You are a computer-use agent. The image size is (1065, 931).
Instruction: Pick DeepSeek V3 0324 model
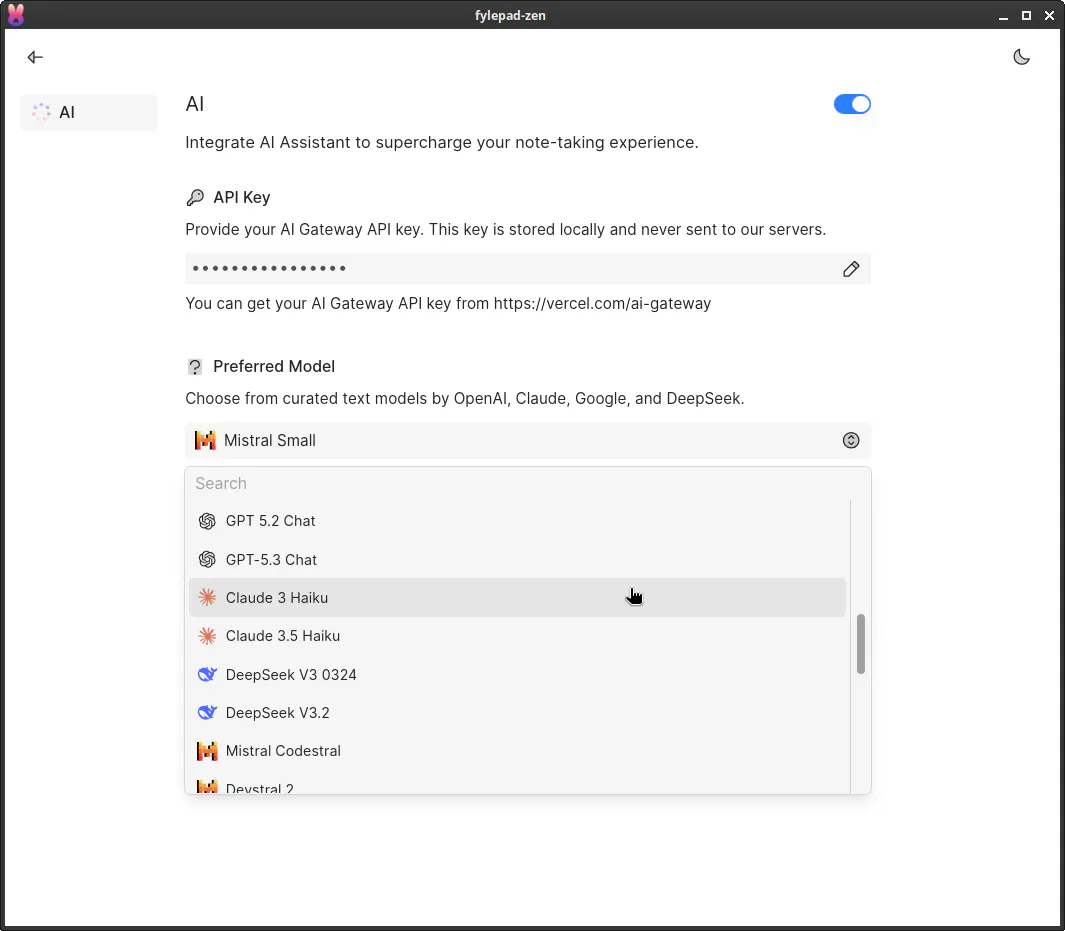pos(517,674)
